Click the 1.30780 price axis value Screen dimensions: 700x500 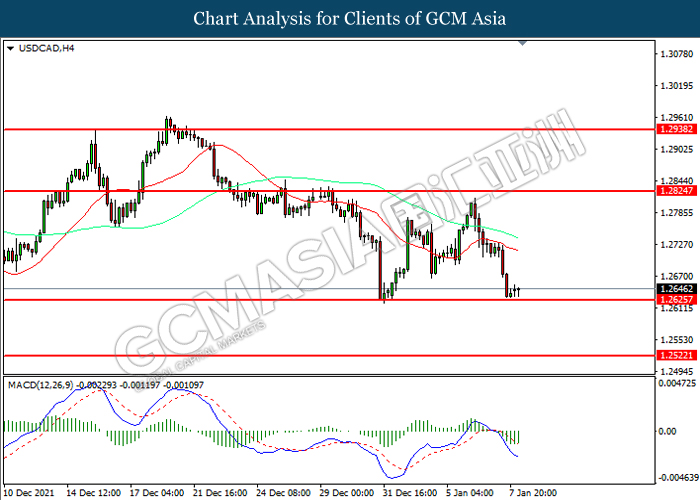pyautogui.click(x=677, y=54)
